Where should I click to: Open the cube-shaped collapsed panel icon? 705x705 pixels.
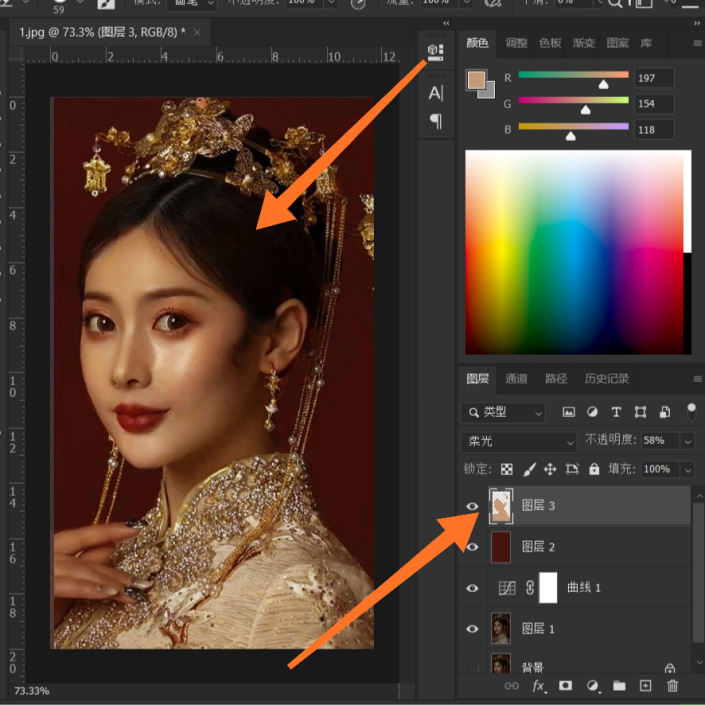(435, 52)
